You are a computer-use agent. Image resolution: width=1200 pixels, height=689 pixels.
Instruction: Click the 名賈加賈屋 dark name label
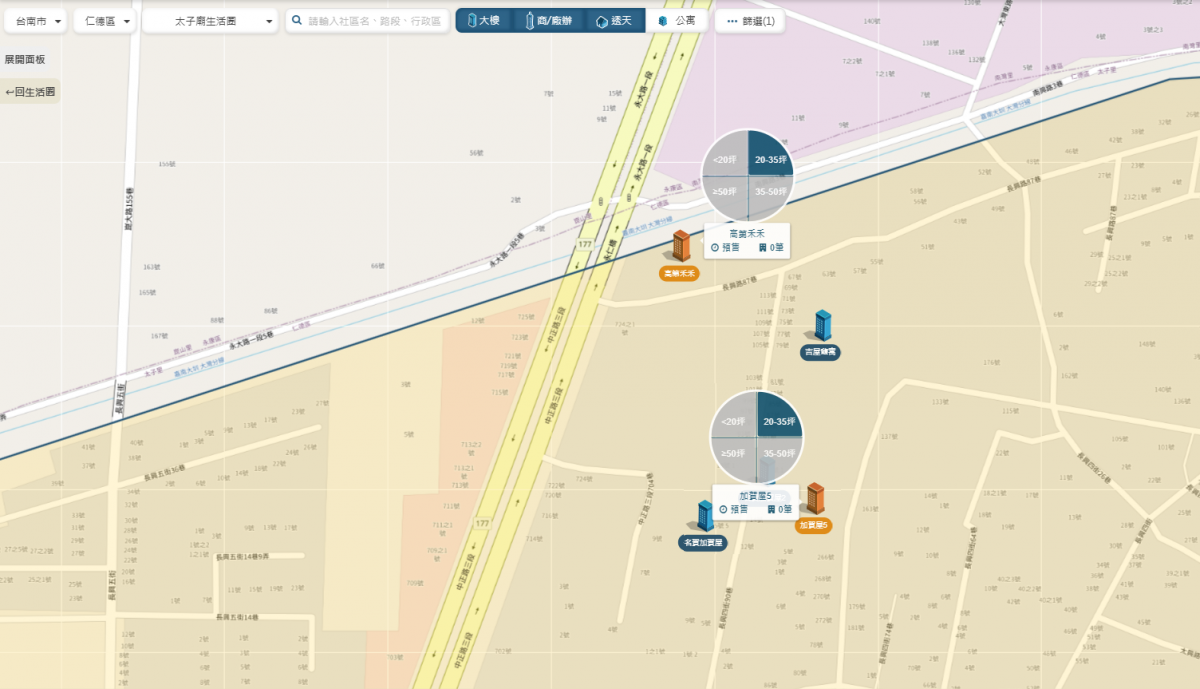point(703,543)
